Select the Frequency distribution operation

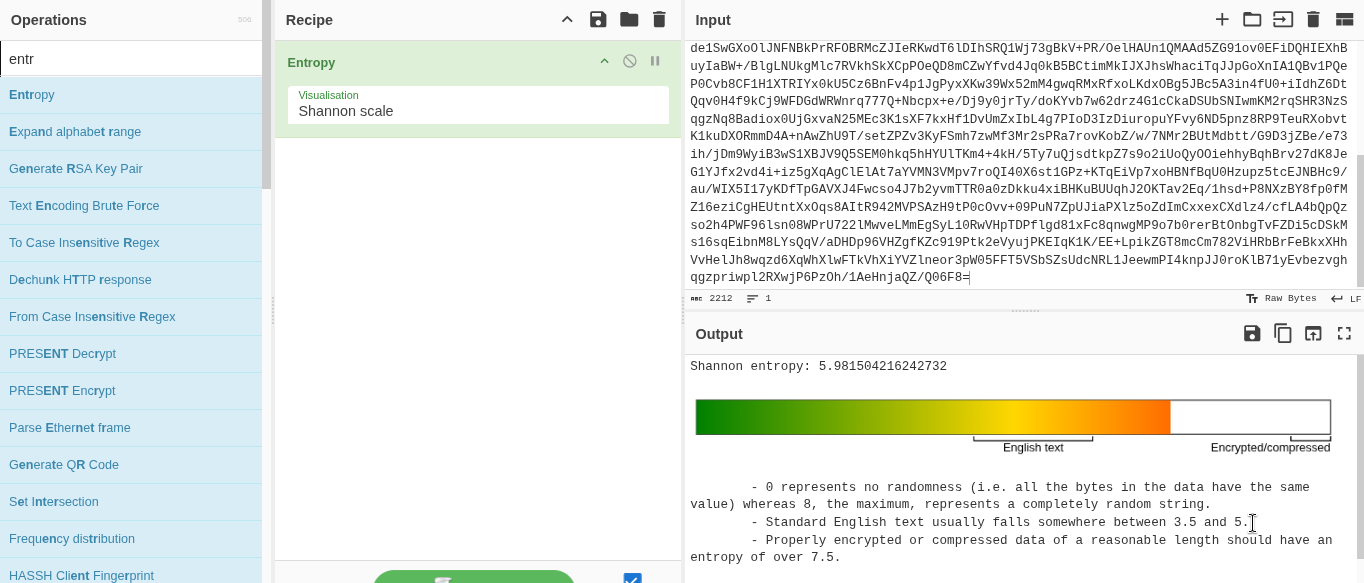click(x=131, y=539)
